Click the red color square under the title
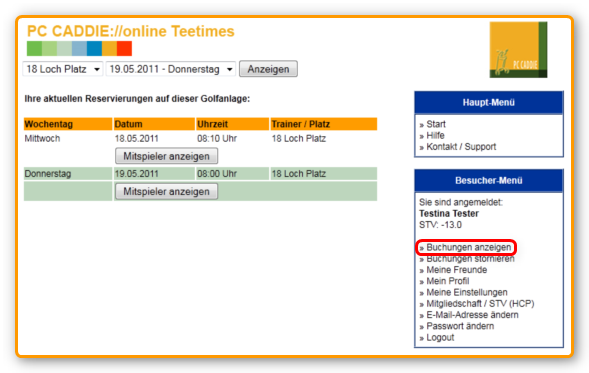 124,48
